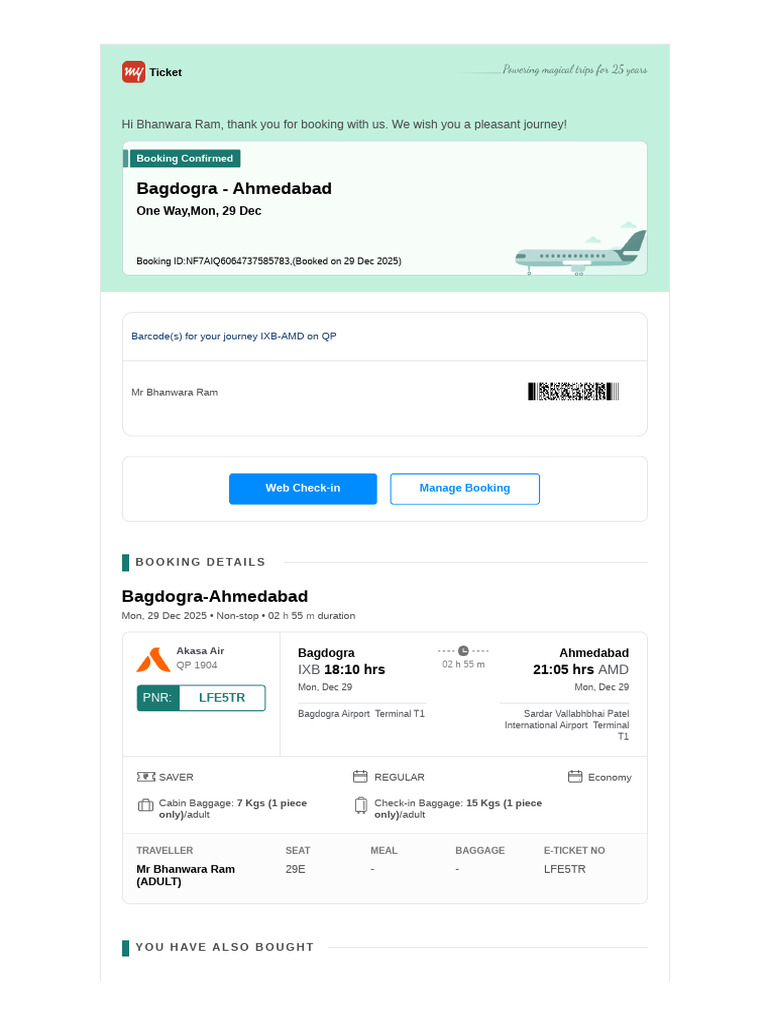This screenshot has height=1024, width=768.
Task: Click the E-ticket number LFE5TR
Action: (565, 869)
